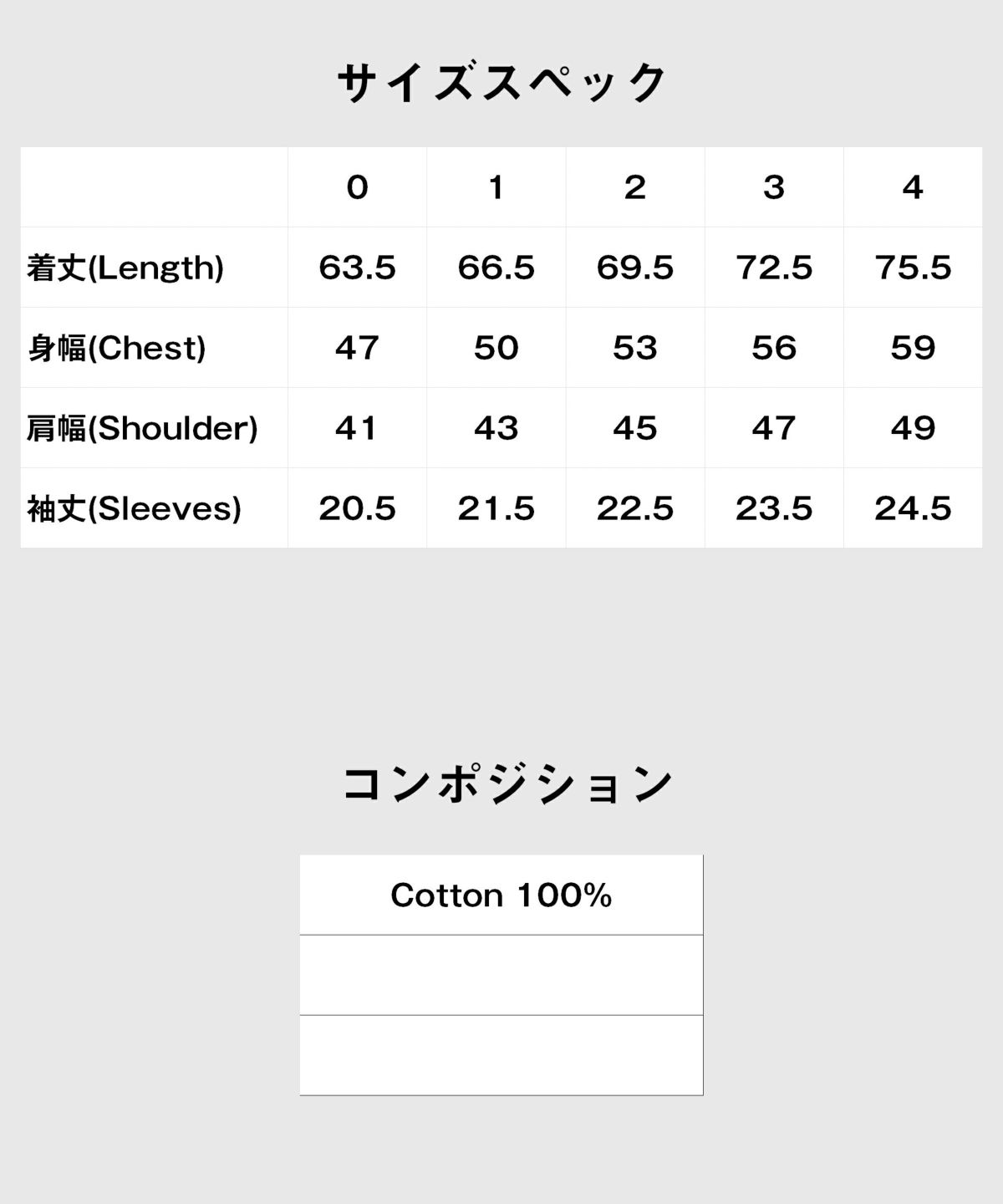This screenshot has width=1003, height=1204.
Task: Click the 身幅(Chest) row label
Action: tap(116, 348)
